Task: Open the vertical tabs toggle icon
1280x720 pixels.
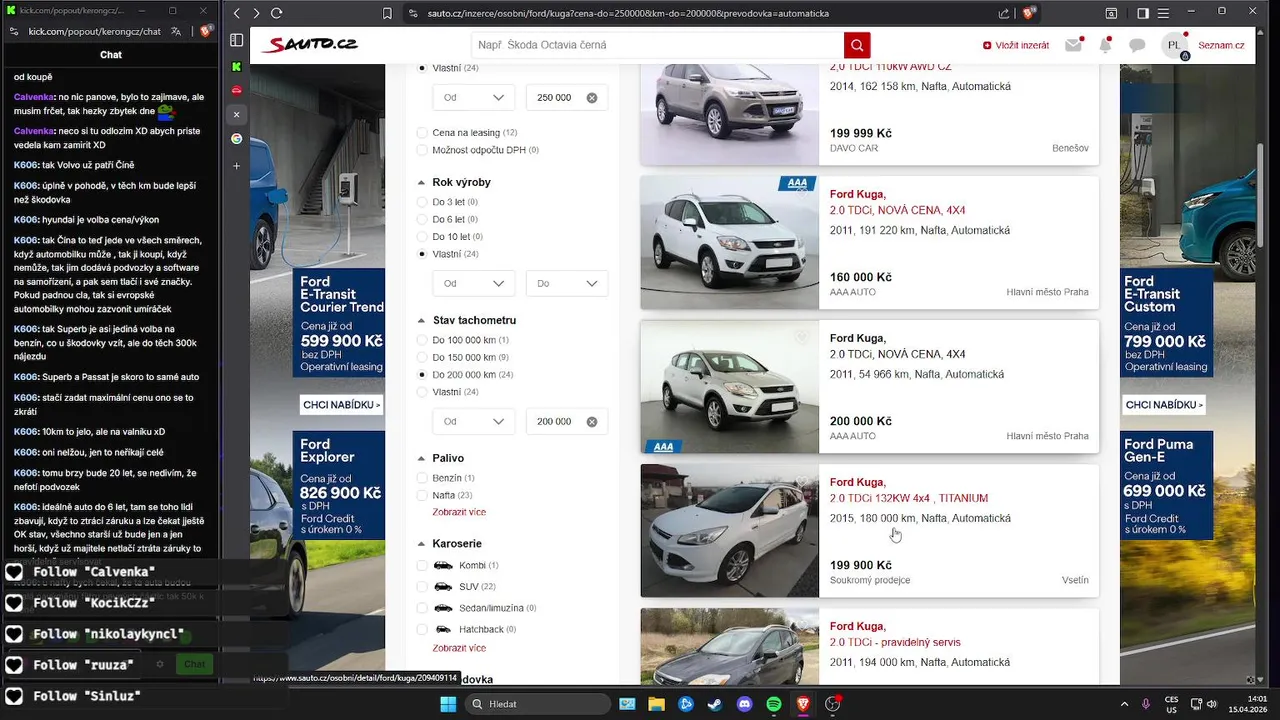Action: tap(237, 40)
